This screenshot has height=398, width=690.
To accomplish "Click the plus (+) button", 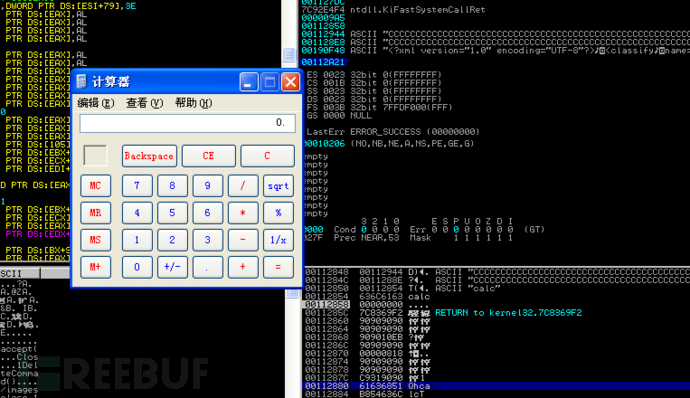I will click(x=243, y=267).
